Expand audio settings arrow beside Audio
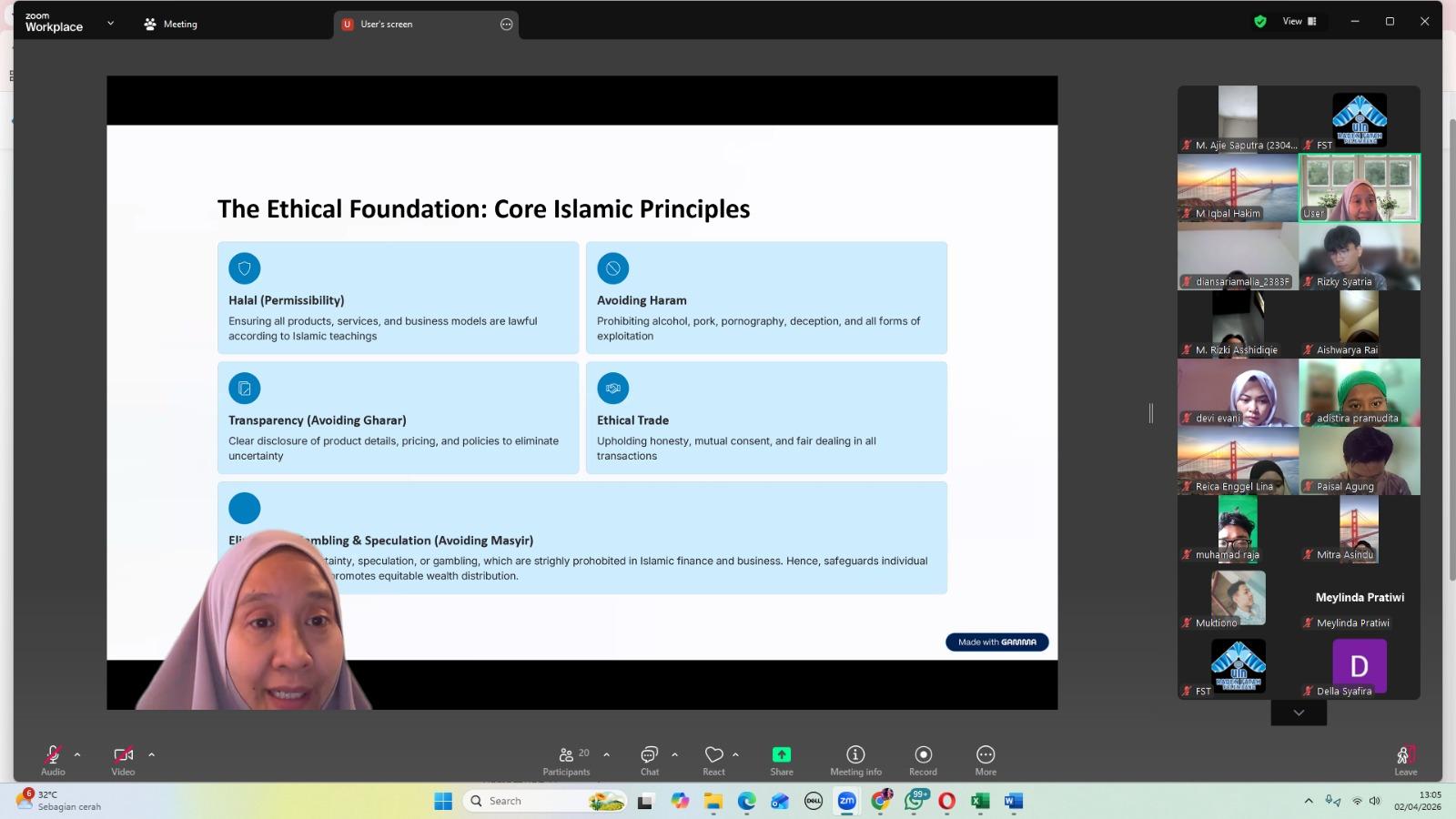Screen dimensions: 1456x819 (x=77, y=754)
